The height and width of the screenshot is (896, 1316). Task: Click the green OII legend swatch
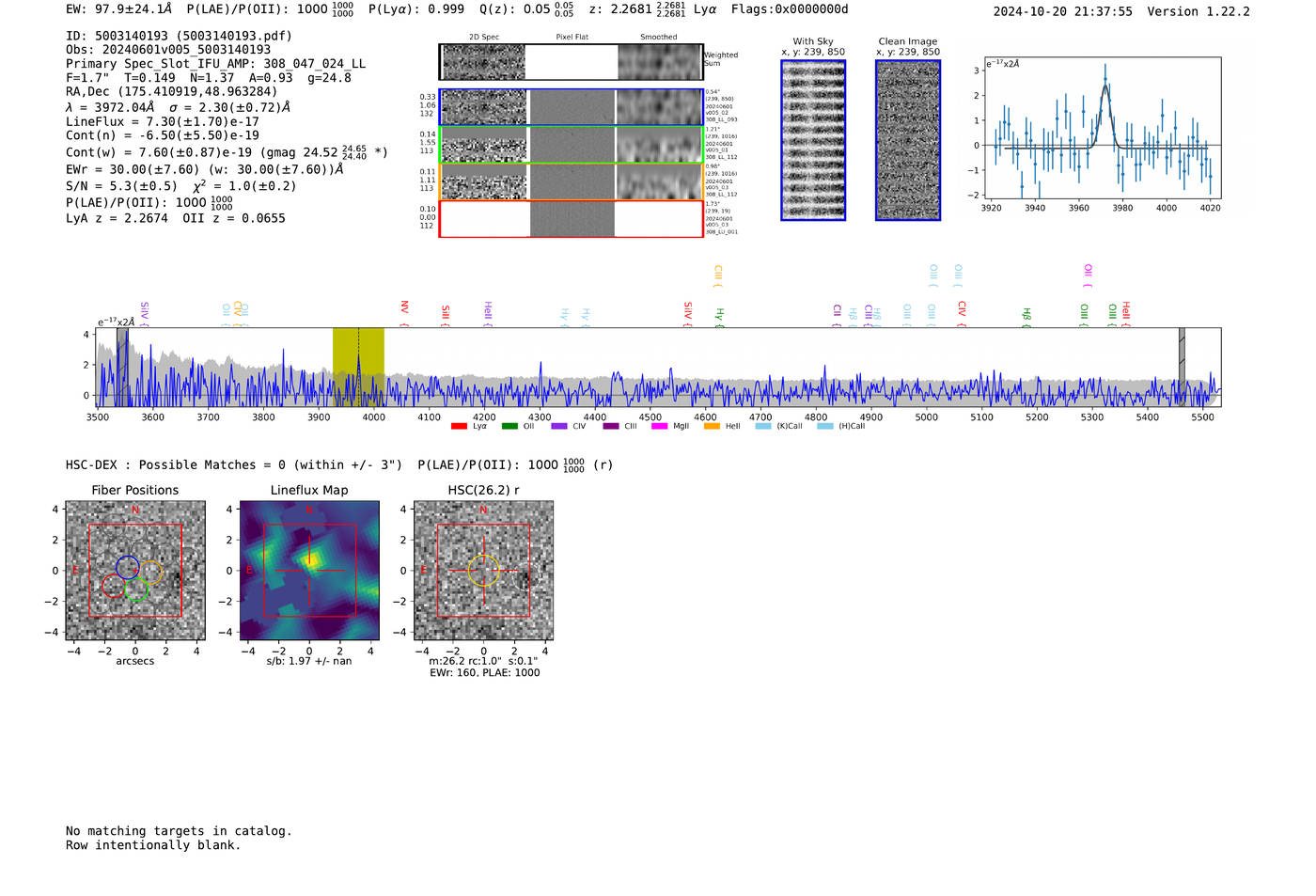pos(509,427)
